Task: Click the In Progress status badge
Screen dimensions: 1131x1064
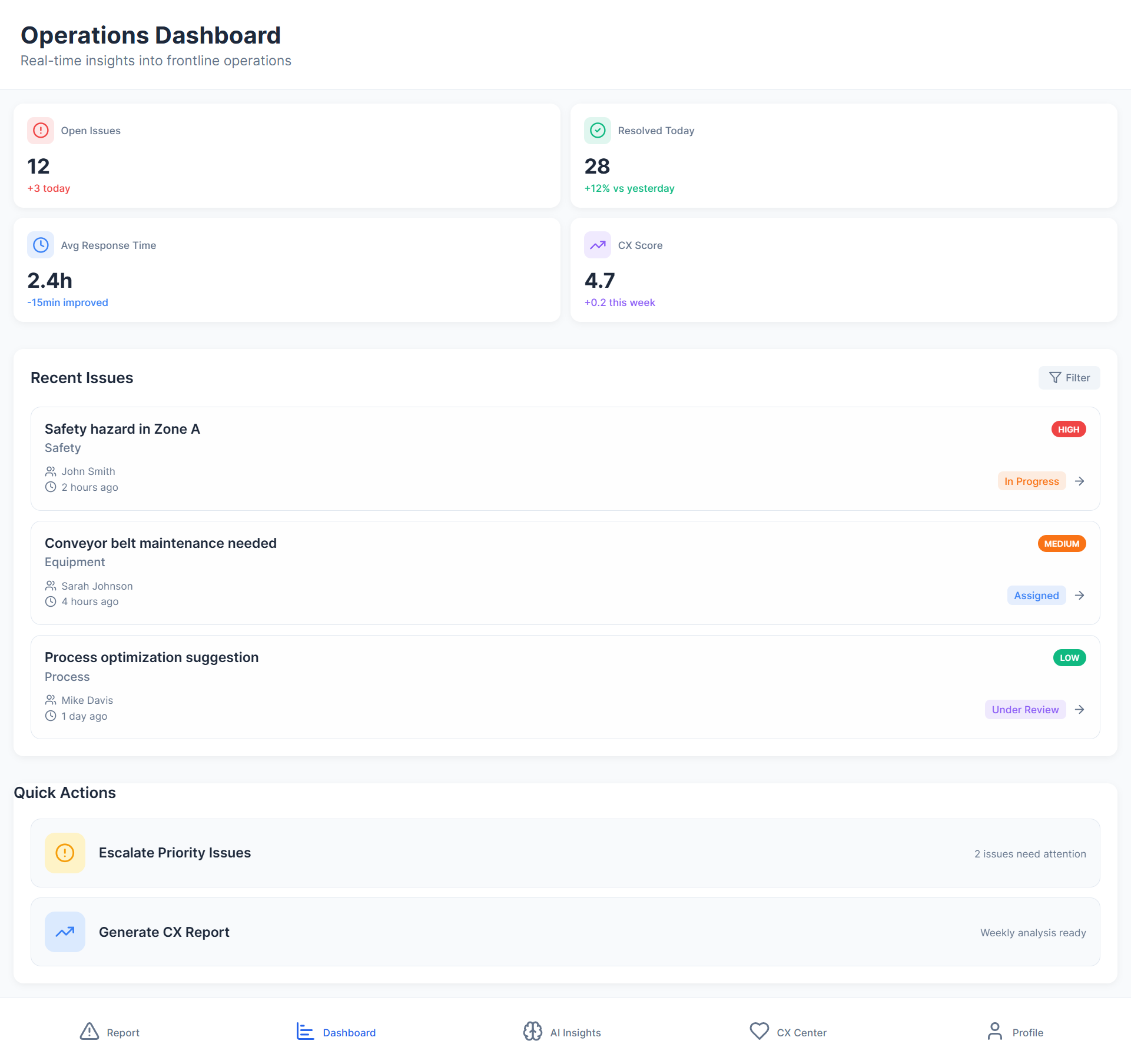Action: click(1032, 481)
